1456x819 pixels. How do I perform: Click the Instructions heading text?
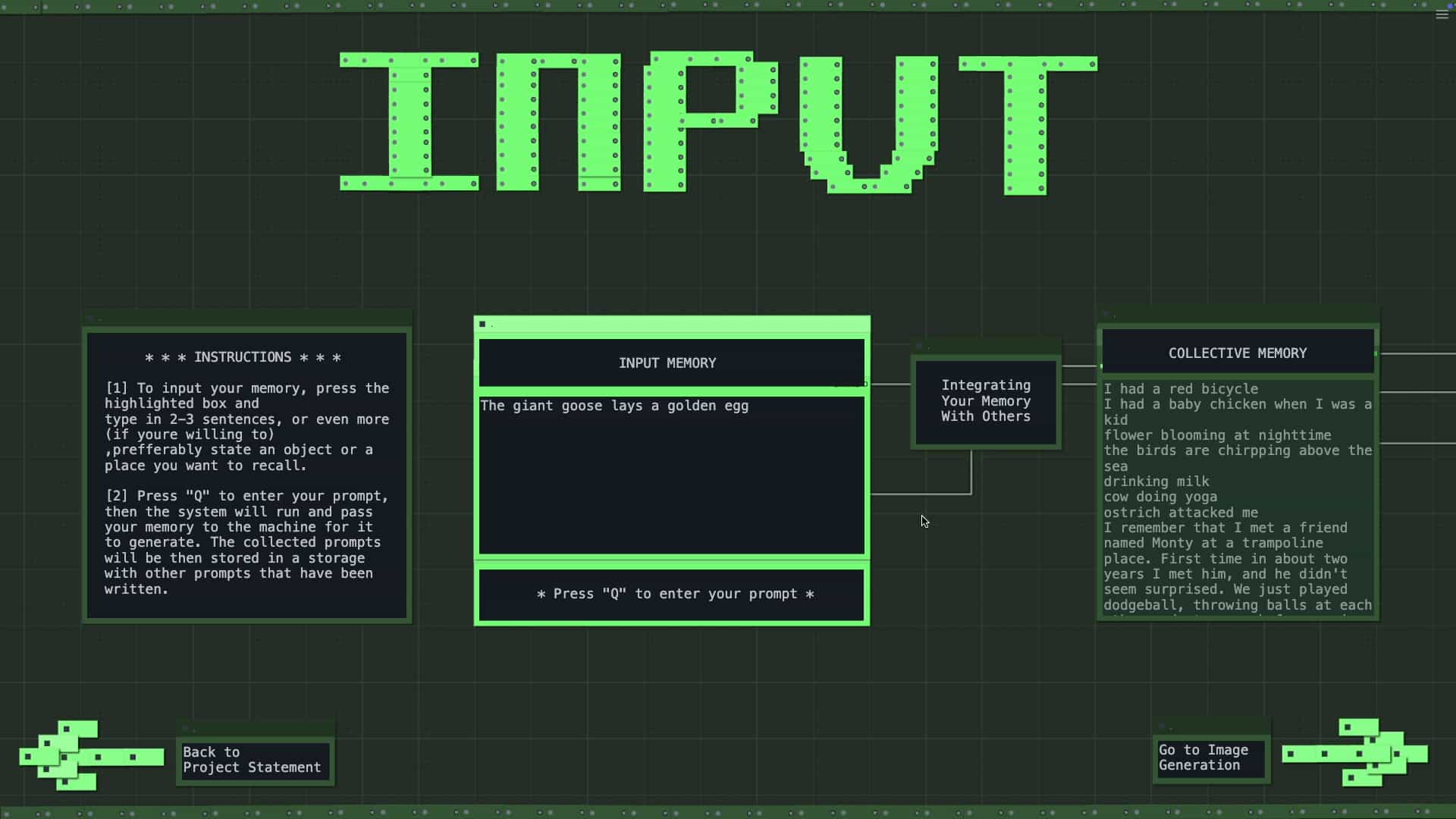(243, 357)
